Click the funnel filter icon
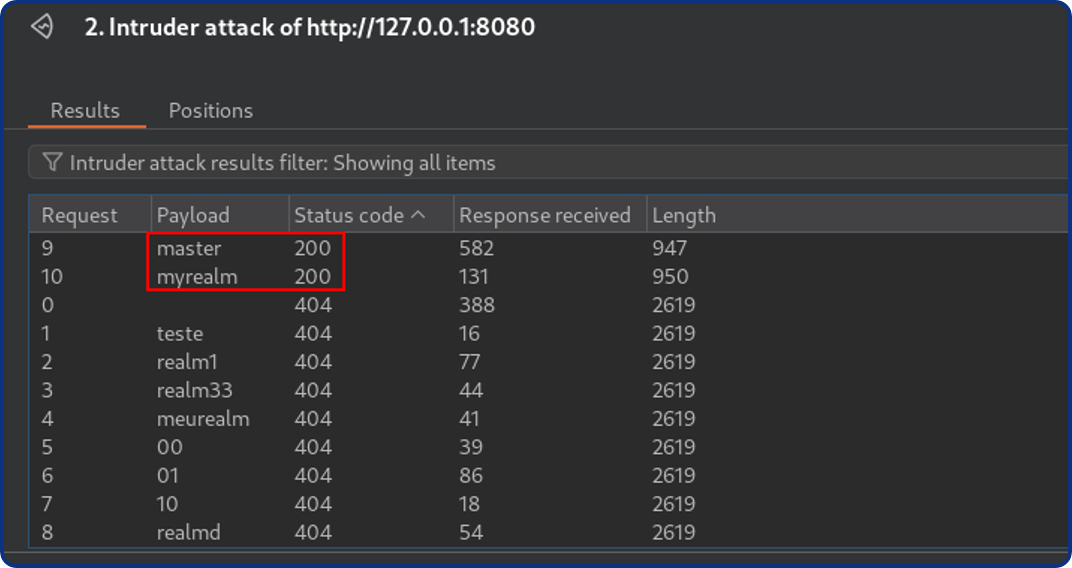Image resolution: width=1072 pixels, height=568 pixels. (52, 163)
